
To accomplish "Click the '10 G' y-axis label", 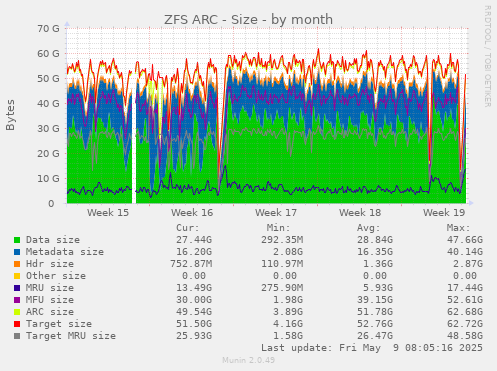I will (48, 179).
